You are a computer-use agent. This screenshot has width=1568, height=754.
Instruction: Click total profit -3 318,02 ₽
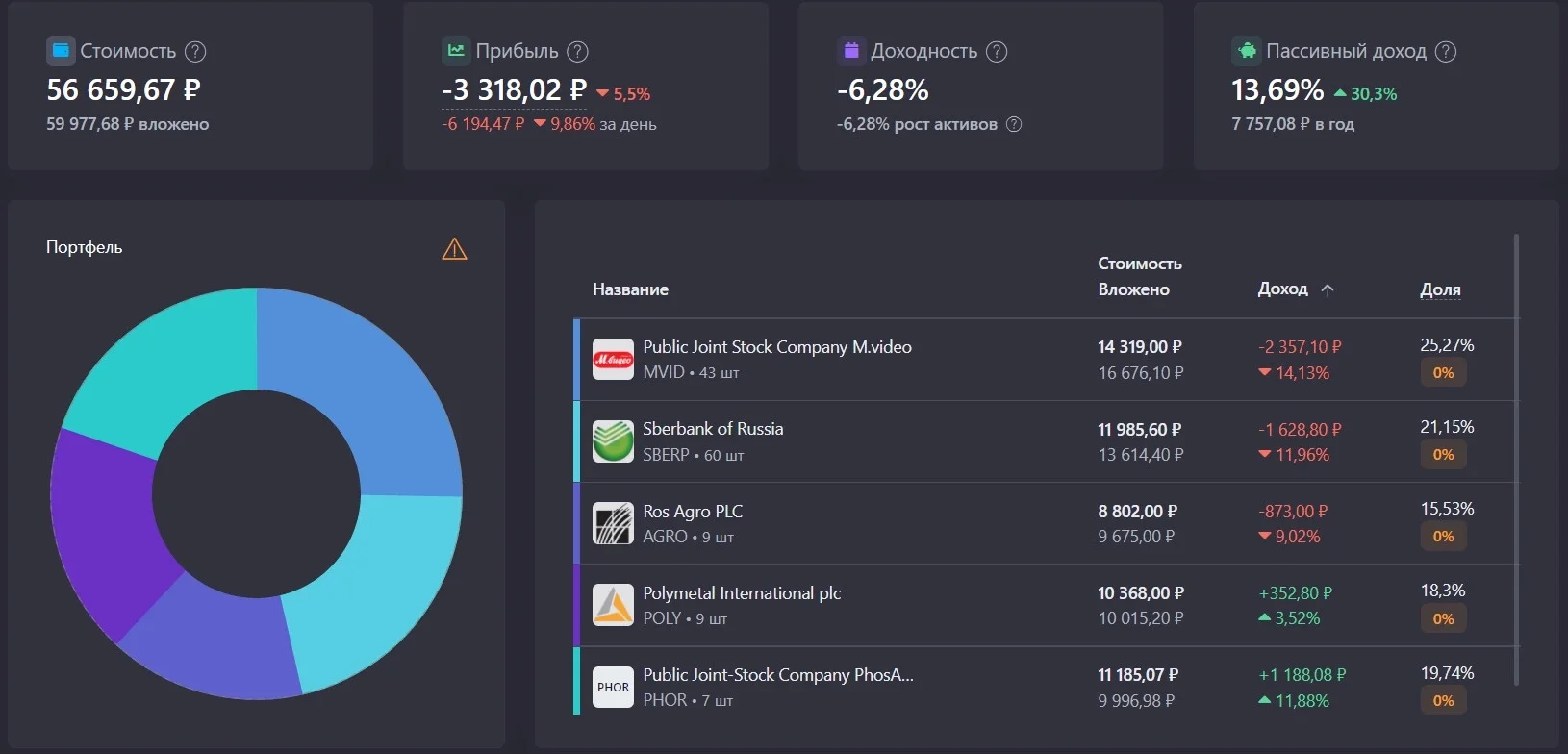pyautogui.click(x=514, y=90)
